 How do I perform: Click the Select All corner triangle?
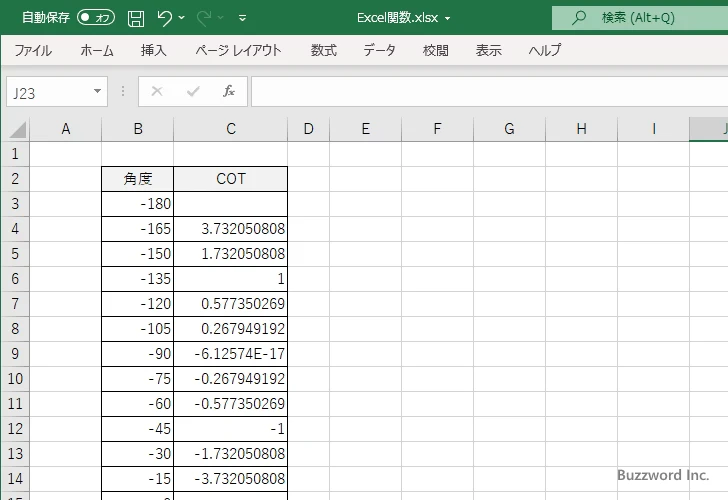(x=18, y=129)
